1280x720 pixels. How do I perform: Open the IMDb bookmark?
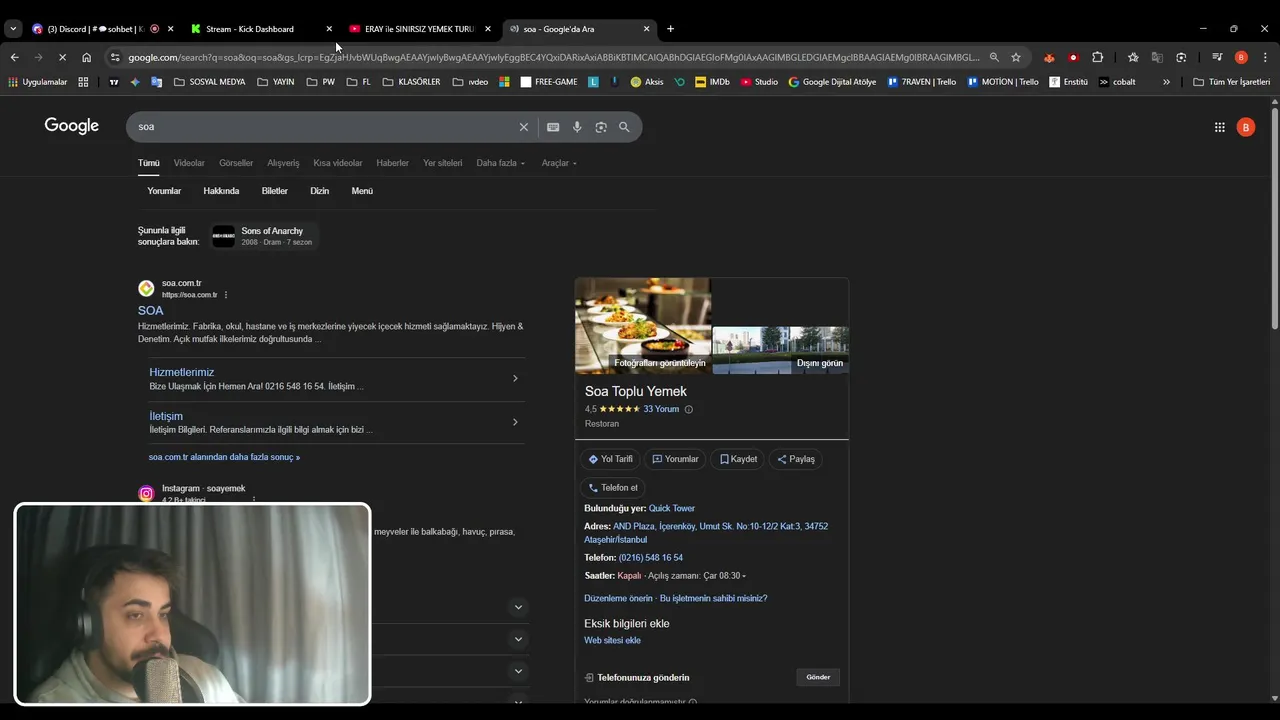713,82
